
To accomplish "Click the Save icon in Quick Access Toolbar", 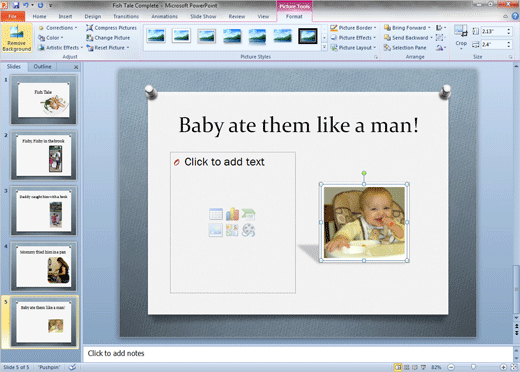I will [x=16, y=5].
